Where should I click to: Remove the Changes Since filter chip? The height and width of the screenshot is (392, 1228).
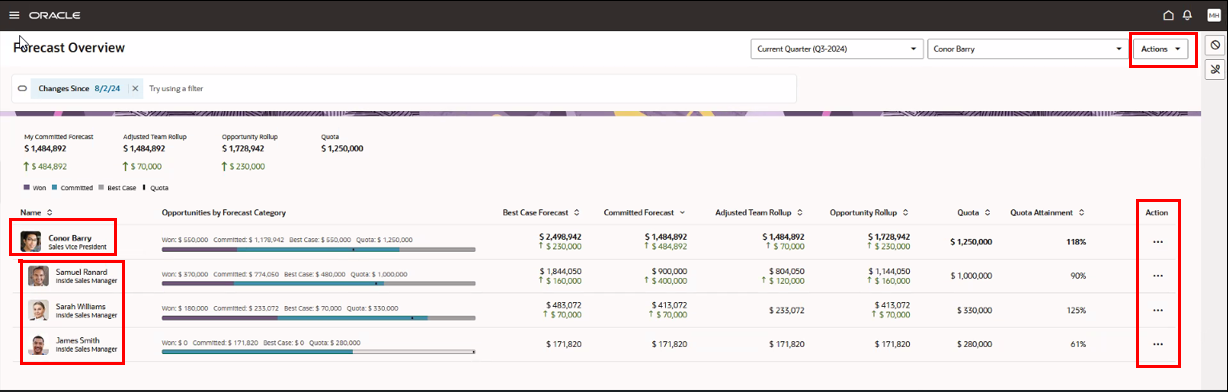point(135,88)
